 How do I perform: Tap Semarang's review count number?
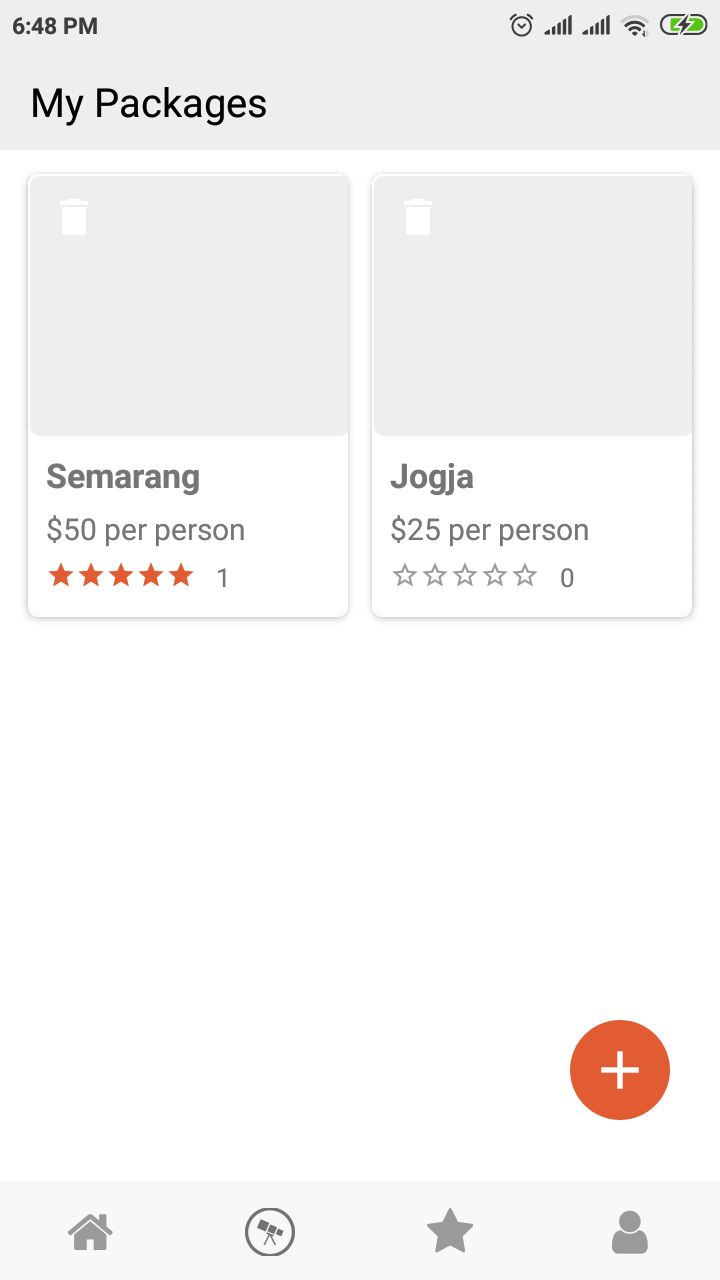click(223, 578)
